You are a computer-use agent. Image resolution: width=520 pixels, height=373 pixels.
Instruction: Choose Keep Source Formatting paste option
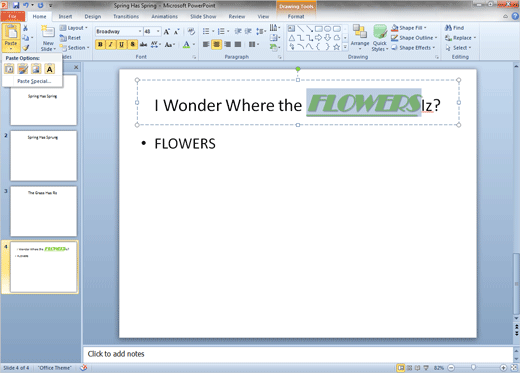23,69
